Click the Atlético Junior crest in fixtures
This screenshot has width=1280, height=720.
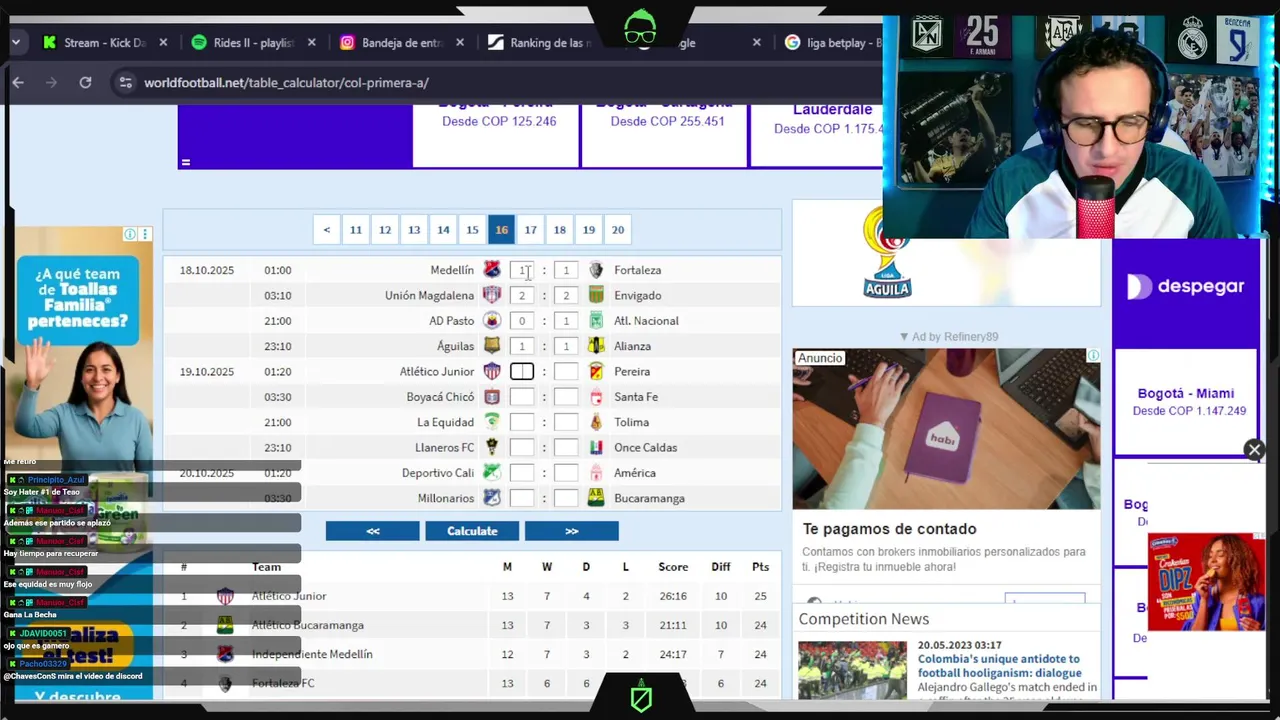(492, 371)
